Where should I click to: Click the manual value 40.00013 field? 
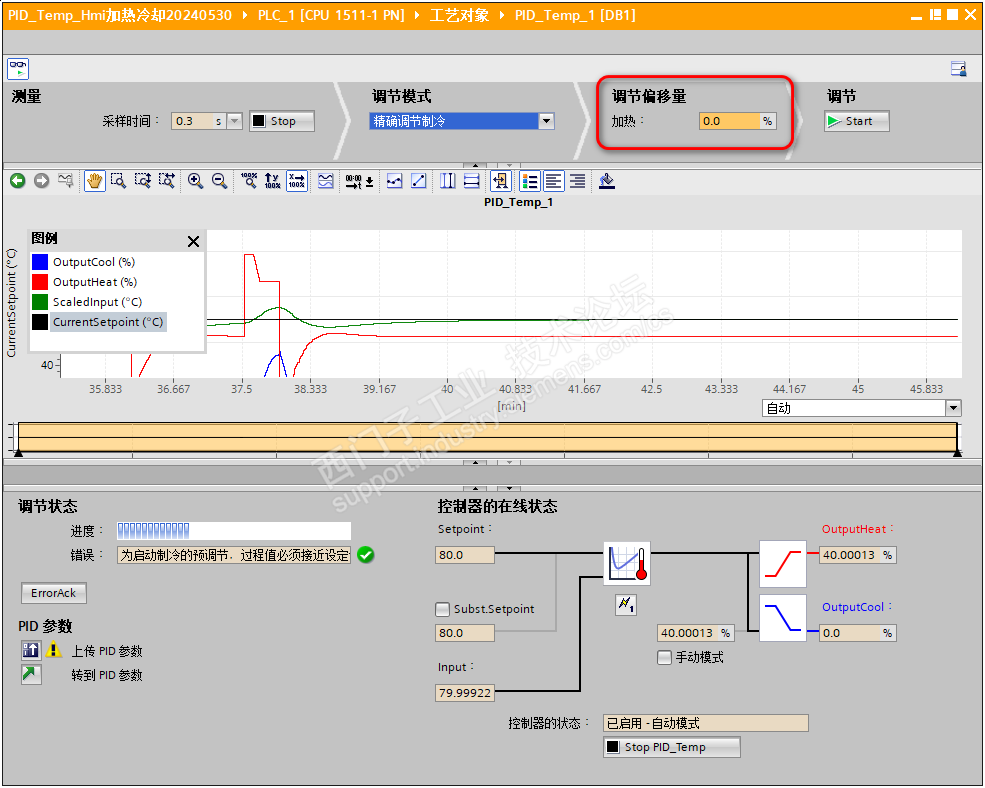coord(695,633)
